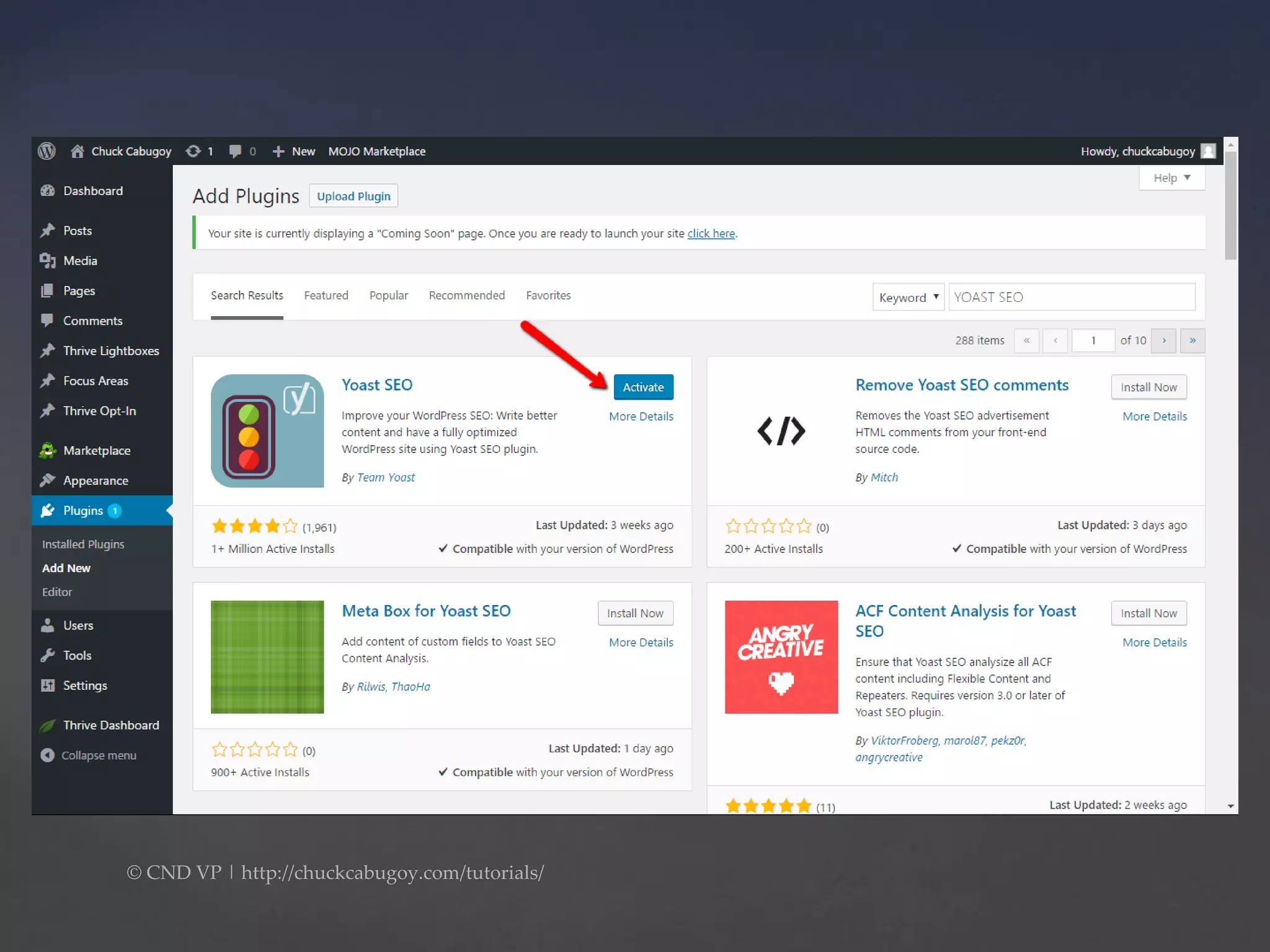Open More Details for Remove Yoast SEO comments

tap(1155, 416)
